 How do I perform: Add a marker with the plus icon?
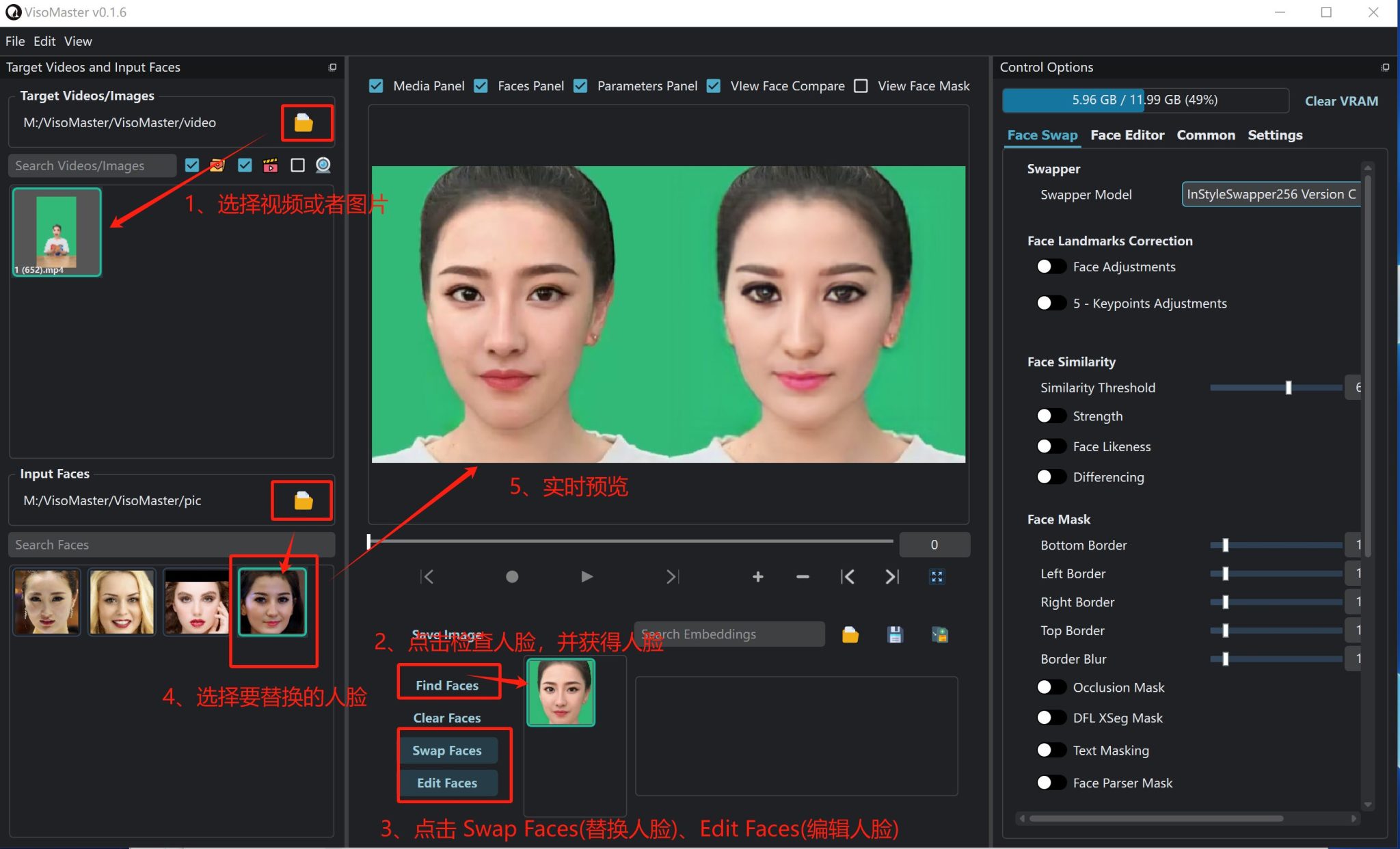(x=757, y=577)
